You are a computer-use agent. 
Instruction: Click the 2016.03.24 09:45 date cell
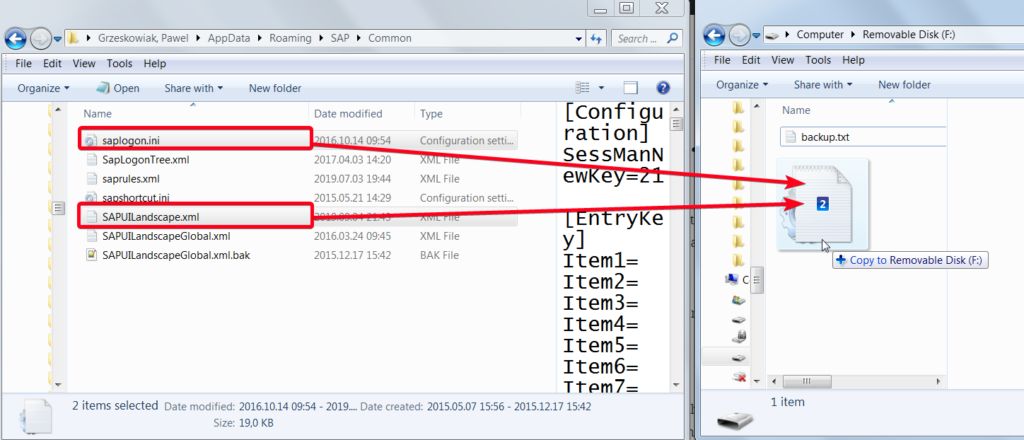(x=352, y=236)
